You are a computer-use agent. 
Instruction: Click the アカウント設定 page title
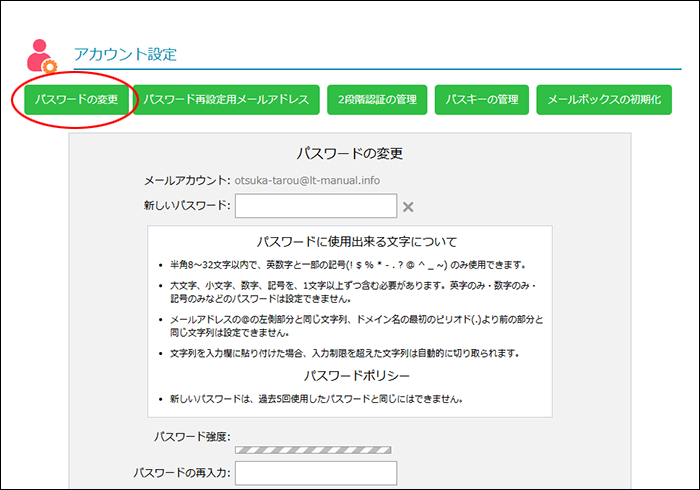[x=125, y=54]
